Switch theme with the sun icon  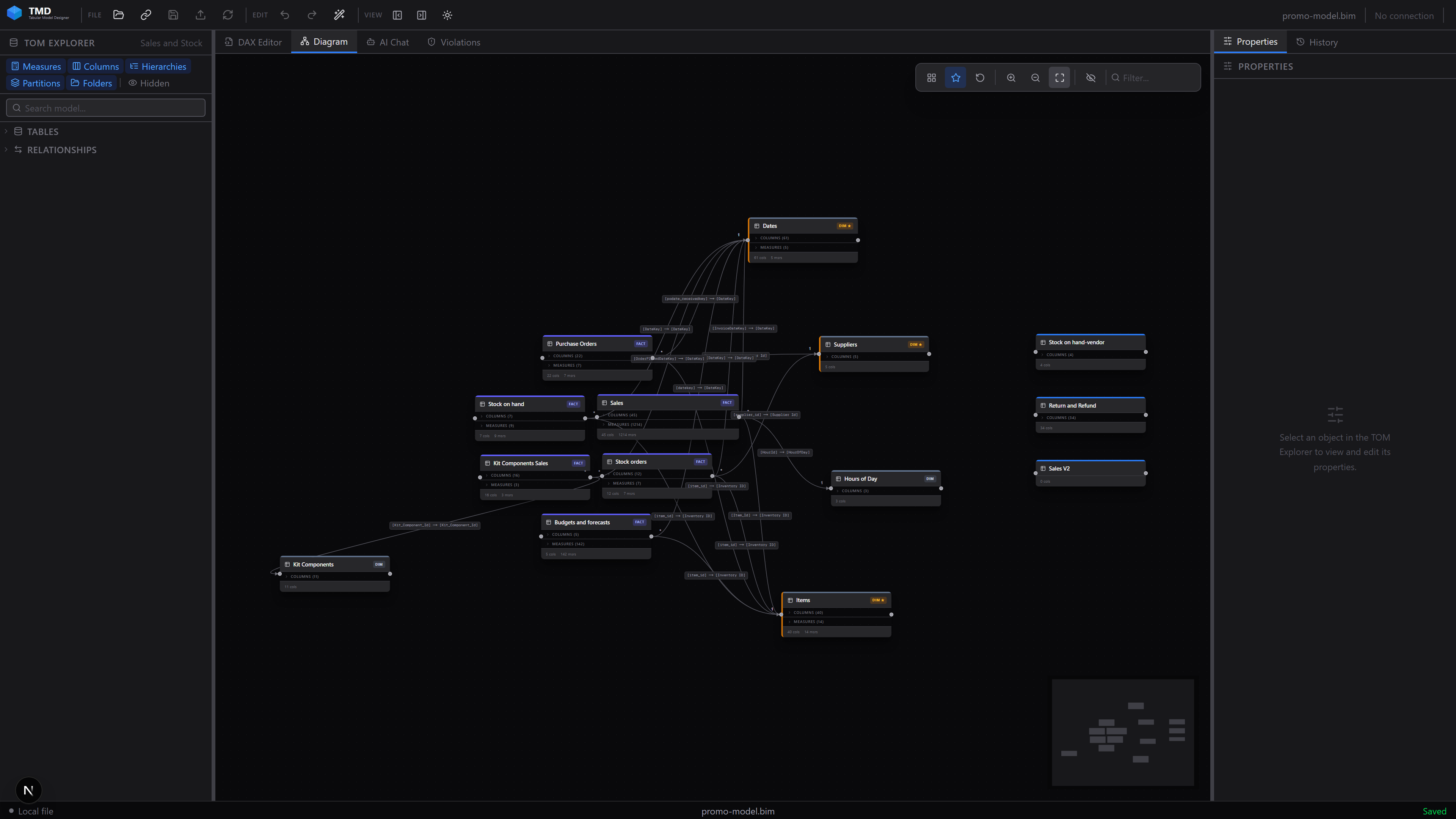(447, 15)
